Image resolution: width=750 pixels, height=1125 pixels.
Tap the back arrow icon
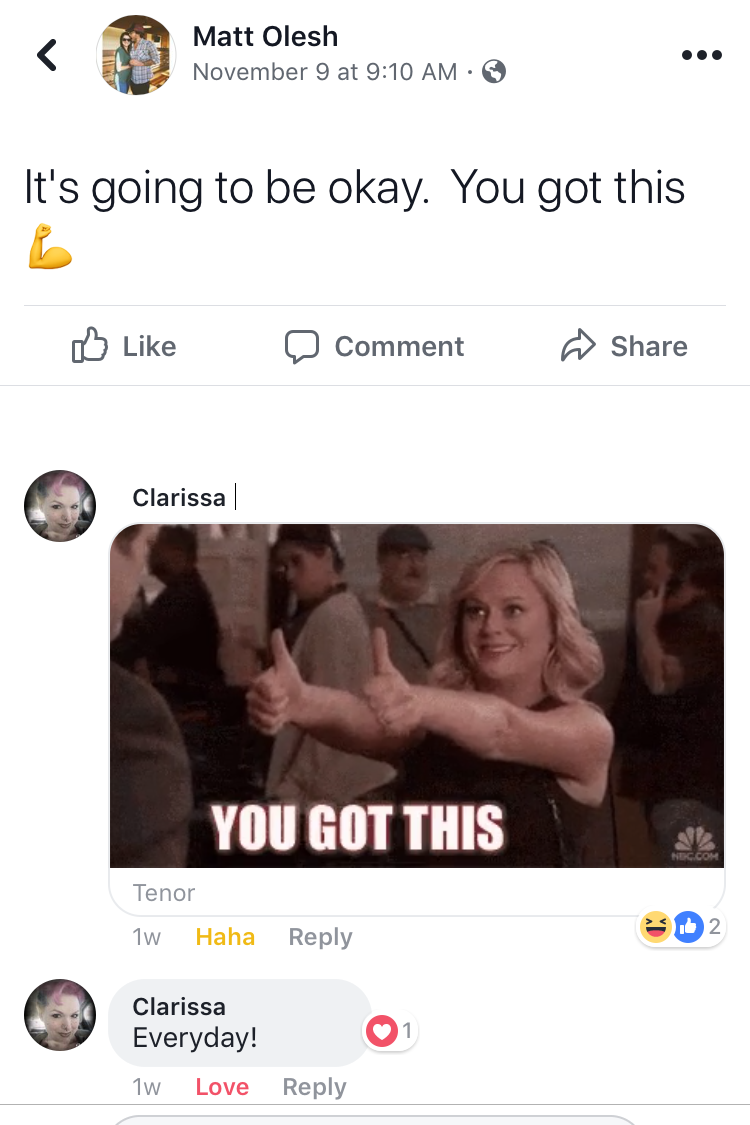pyautogui.click(x=47, y=55)
